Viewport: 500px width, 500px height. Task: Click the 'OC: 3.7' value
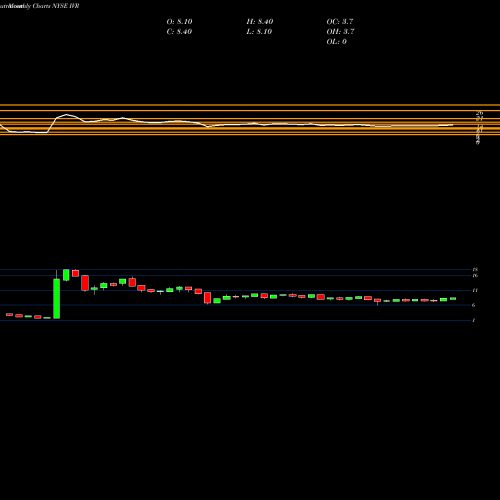pyautogui.click(x=340, y=22)
